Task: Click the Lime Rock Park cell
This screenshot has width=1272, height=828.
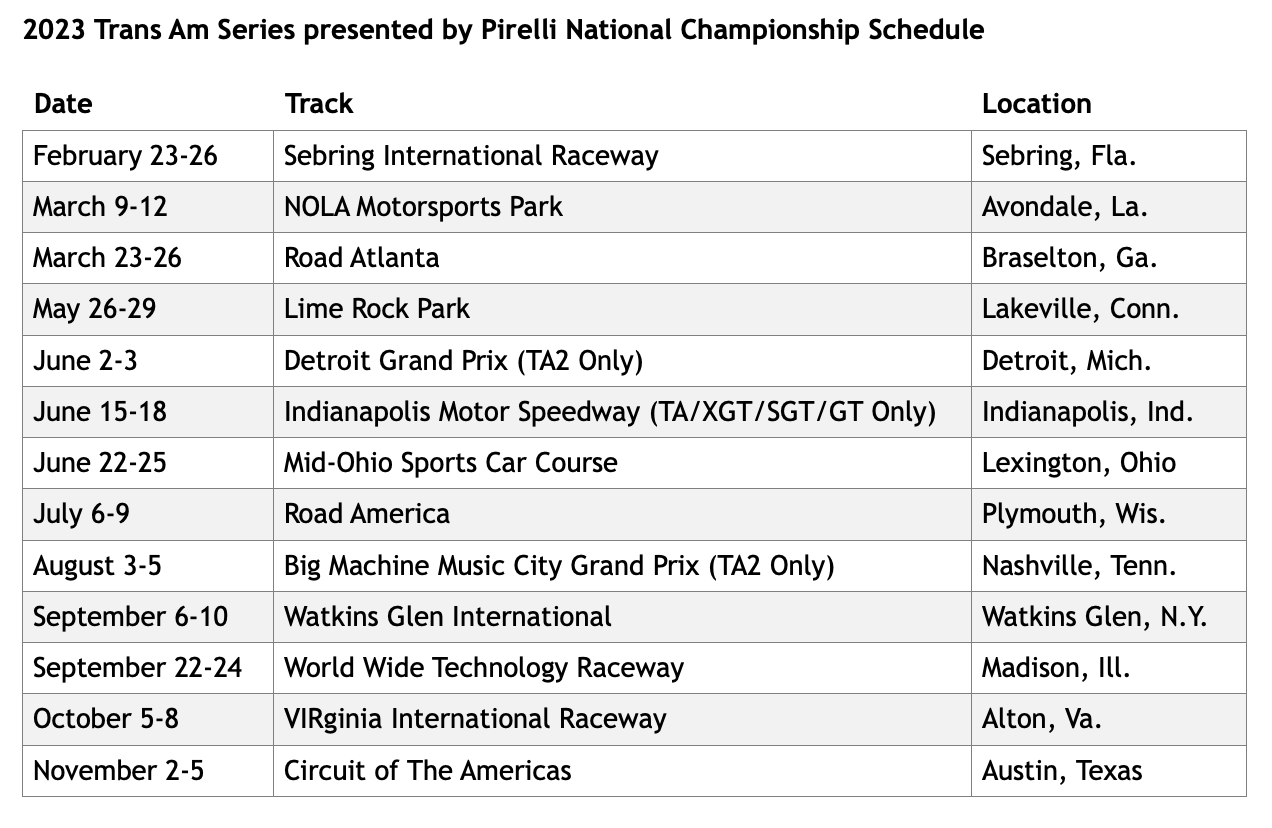Action: [377, 309]
